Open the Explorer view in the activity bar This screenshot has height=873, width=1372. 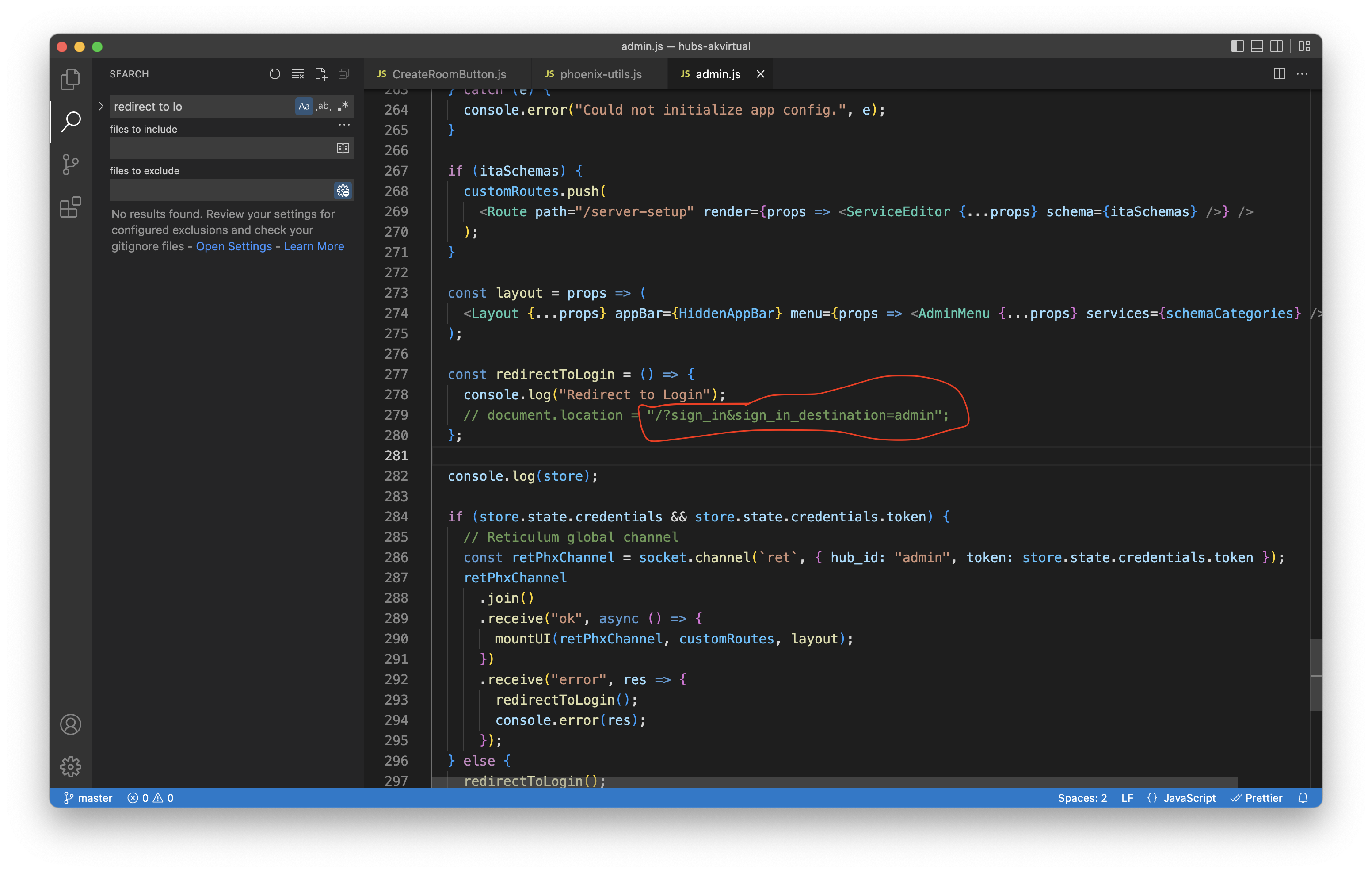pos(70,79)
